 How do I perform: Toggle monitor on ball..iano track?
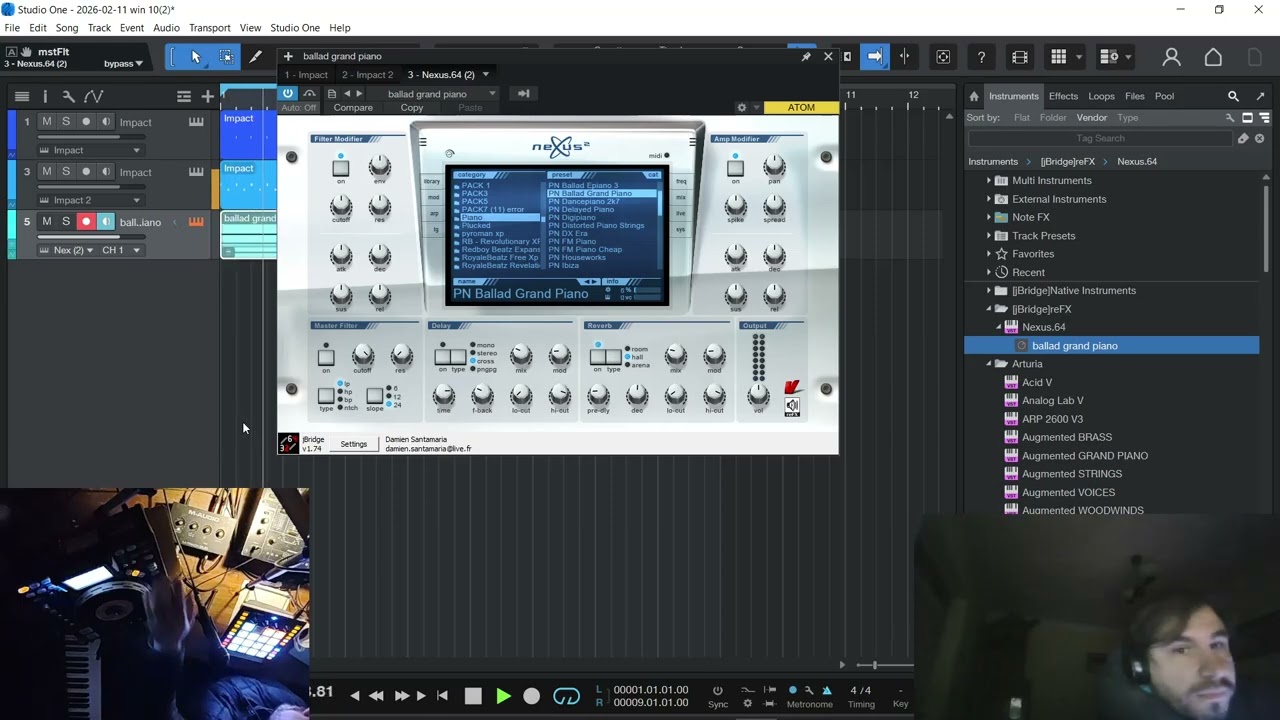click(x=106, y=222)
